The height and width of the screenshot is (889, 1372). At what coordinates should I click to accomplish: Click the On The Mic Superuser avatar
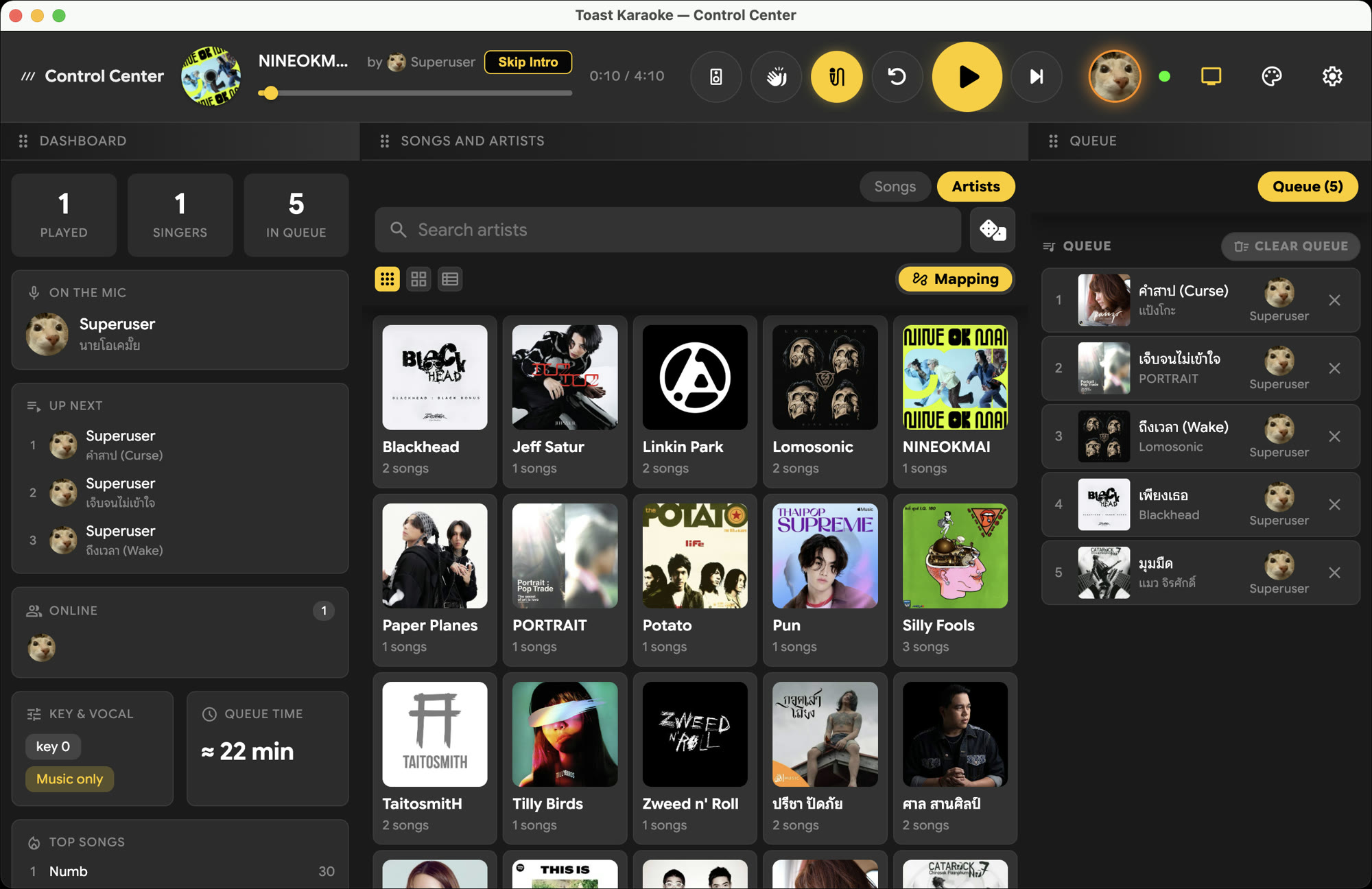(47, 334)
